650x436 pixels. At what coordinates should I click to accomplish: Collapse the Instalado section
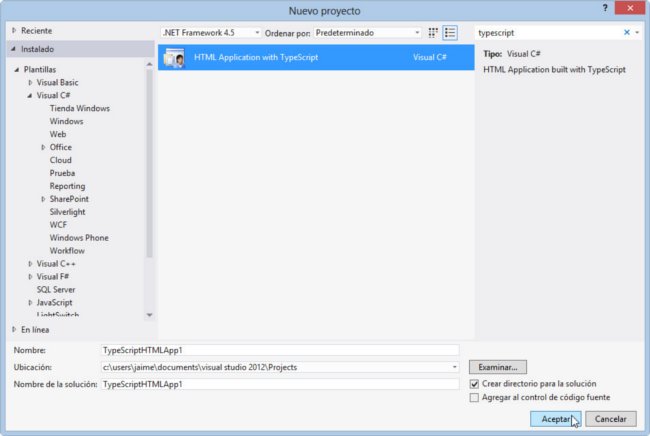(14, 49)
